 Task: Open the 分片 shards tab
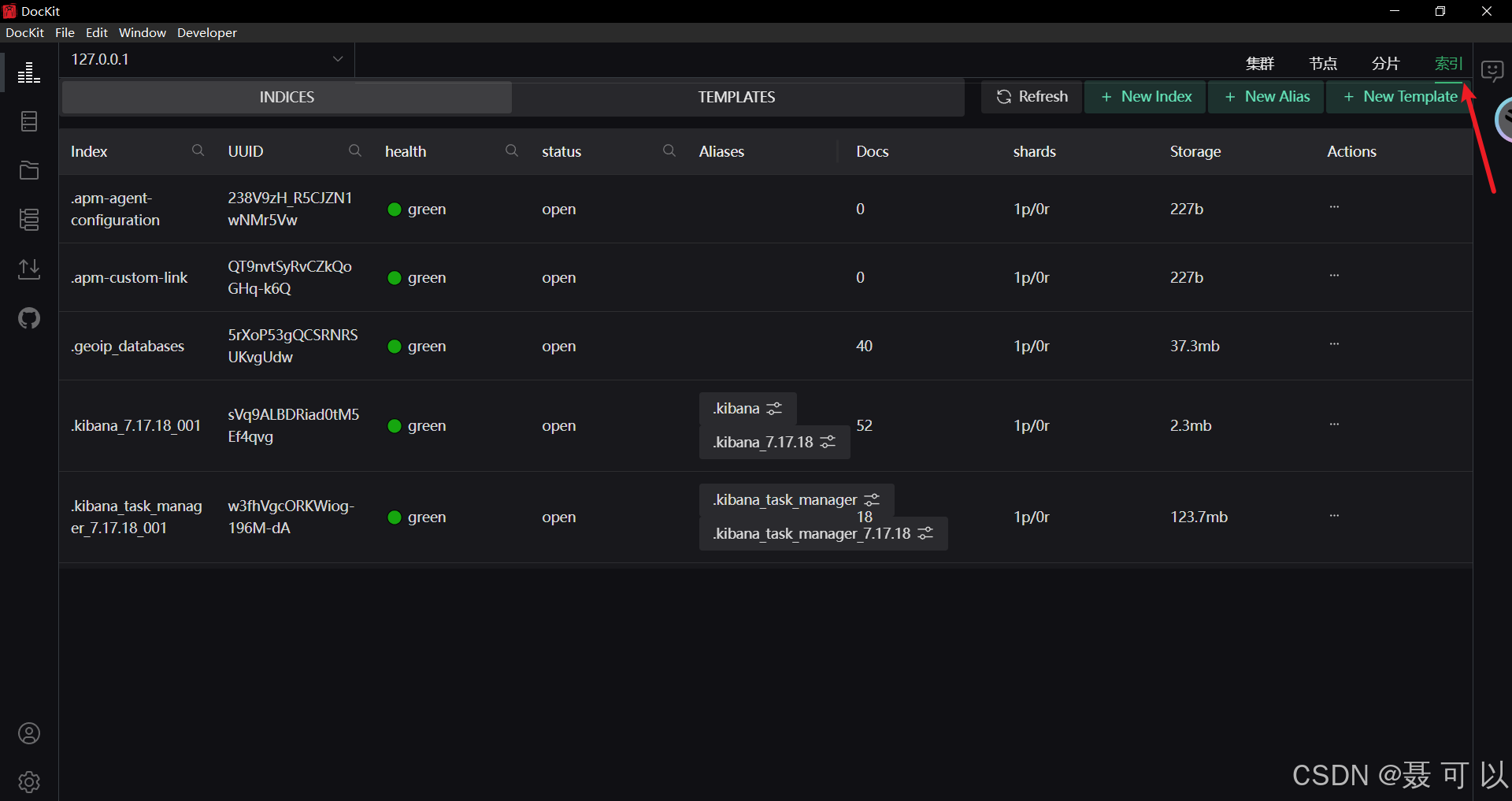[1386, 64]
